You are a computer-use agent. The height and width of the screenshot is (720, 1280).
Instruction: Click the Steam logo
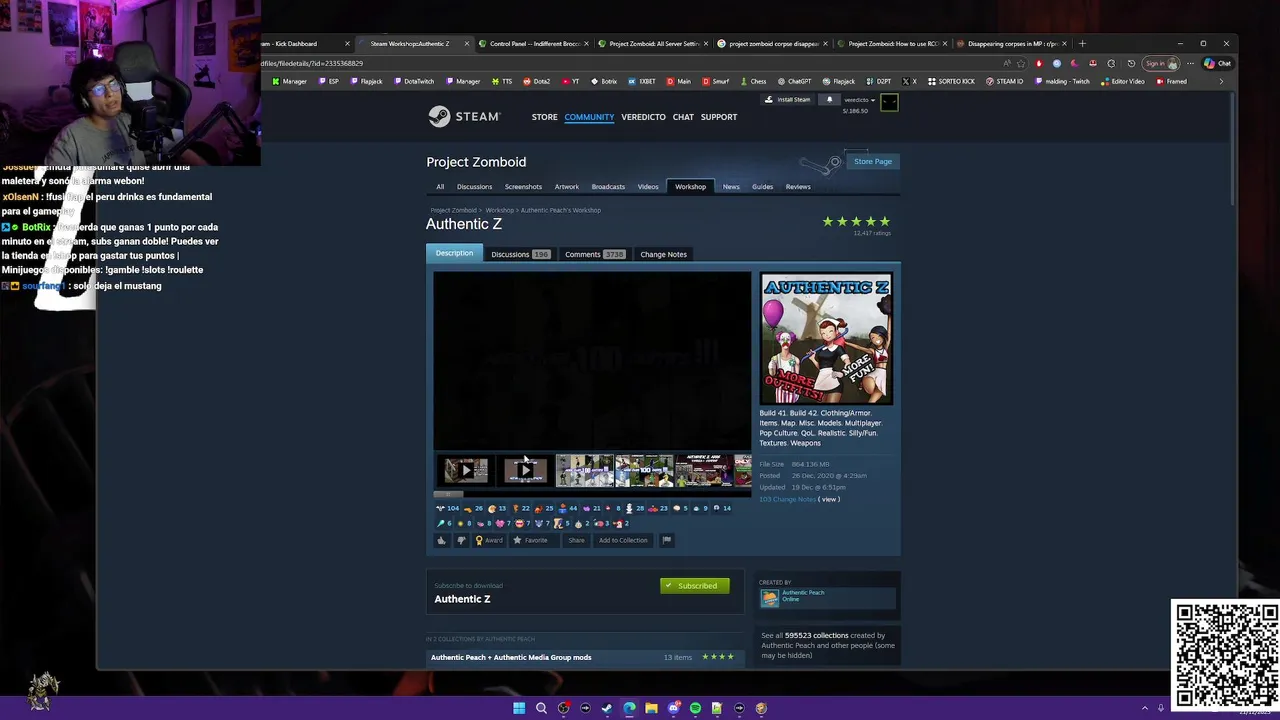[464, 117]
